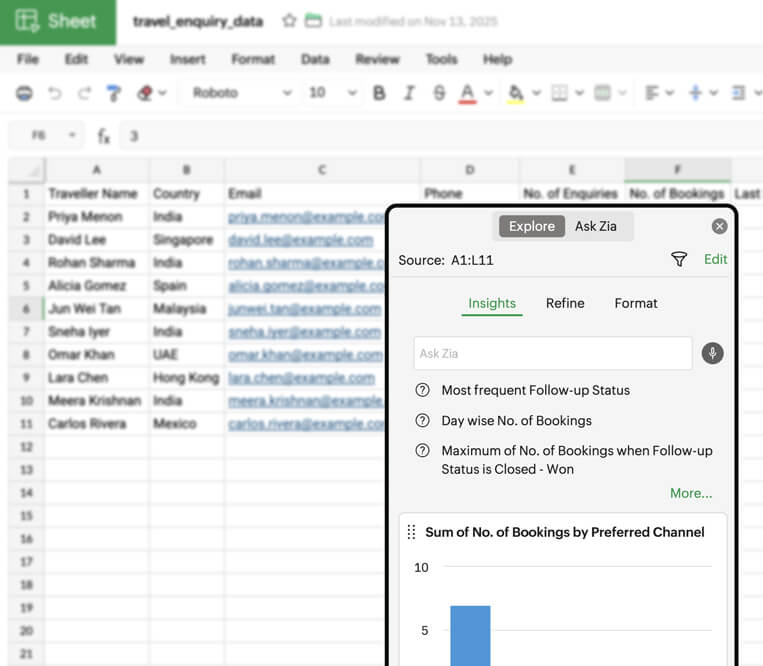Click the drag handle beside chart title
This screenshot has height=666, width=763.
(411, 532)
